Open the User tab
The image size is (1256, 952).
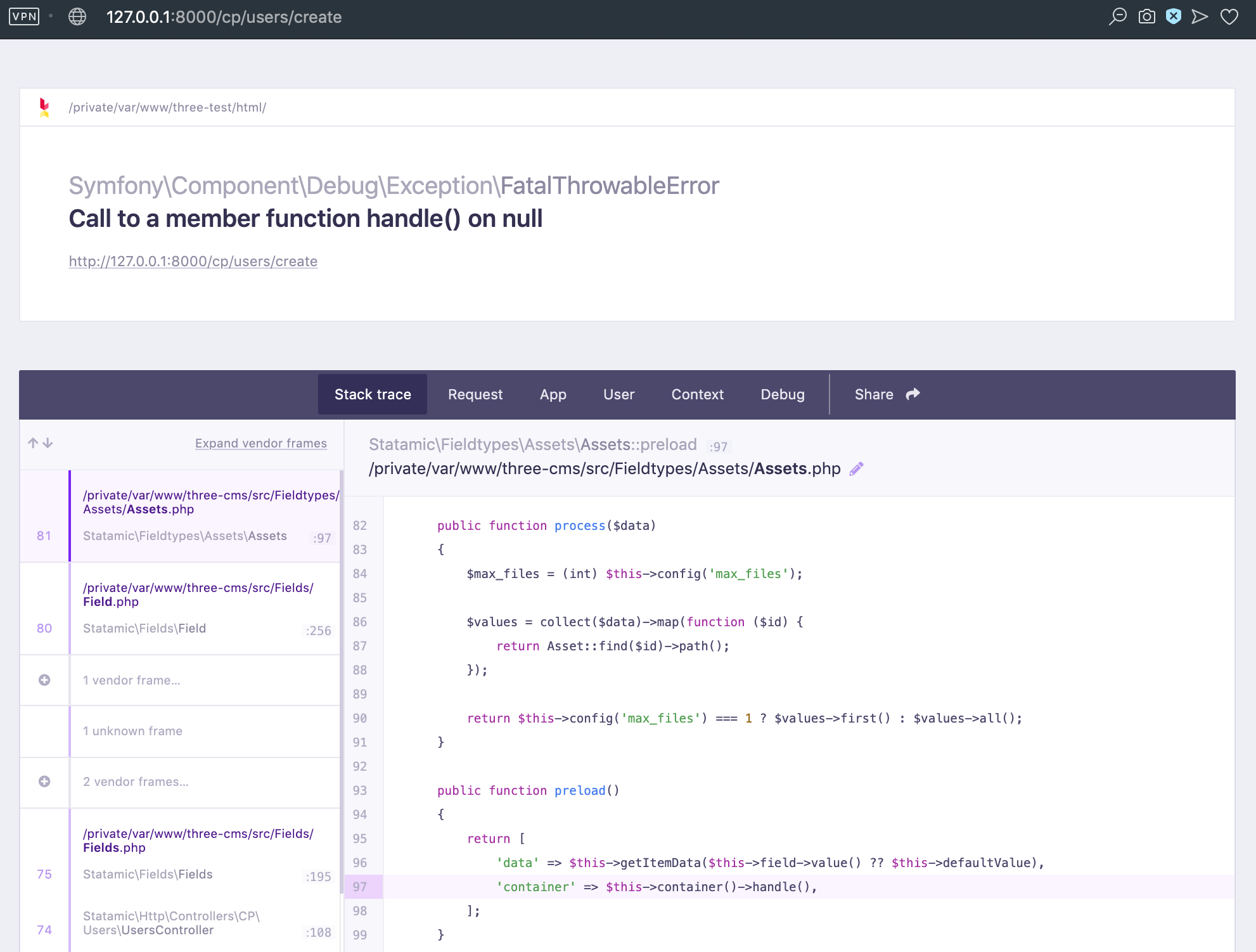click(x=618, y=394)
